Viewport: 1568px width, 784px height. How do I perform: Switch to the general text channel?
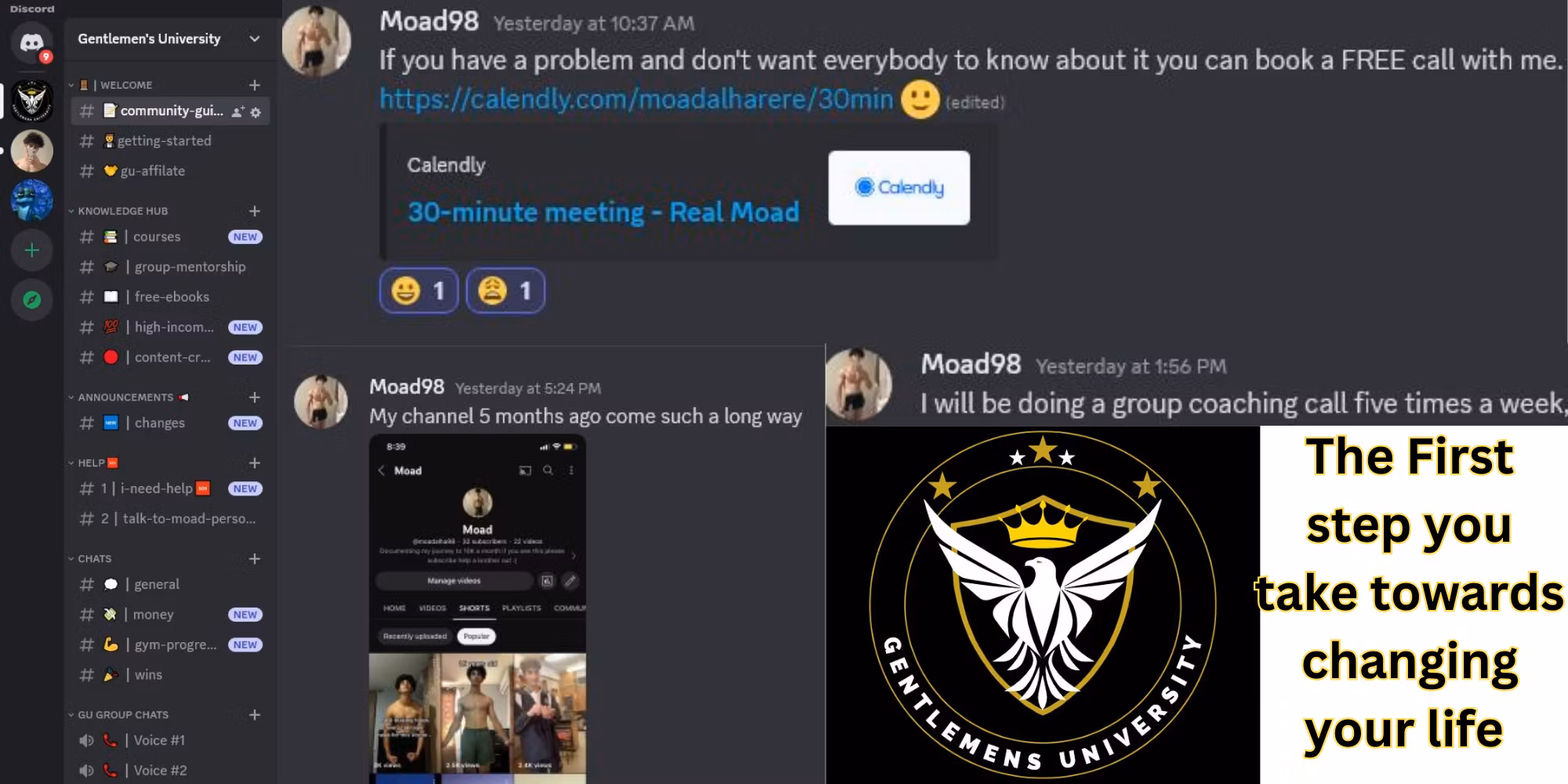coord(170,584)
